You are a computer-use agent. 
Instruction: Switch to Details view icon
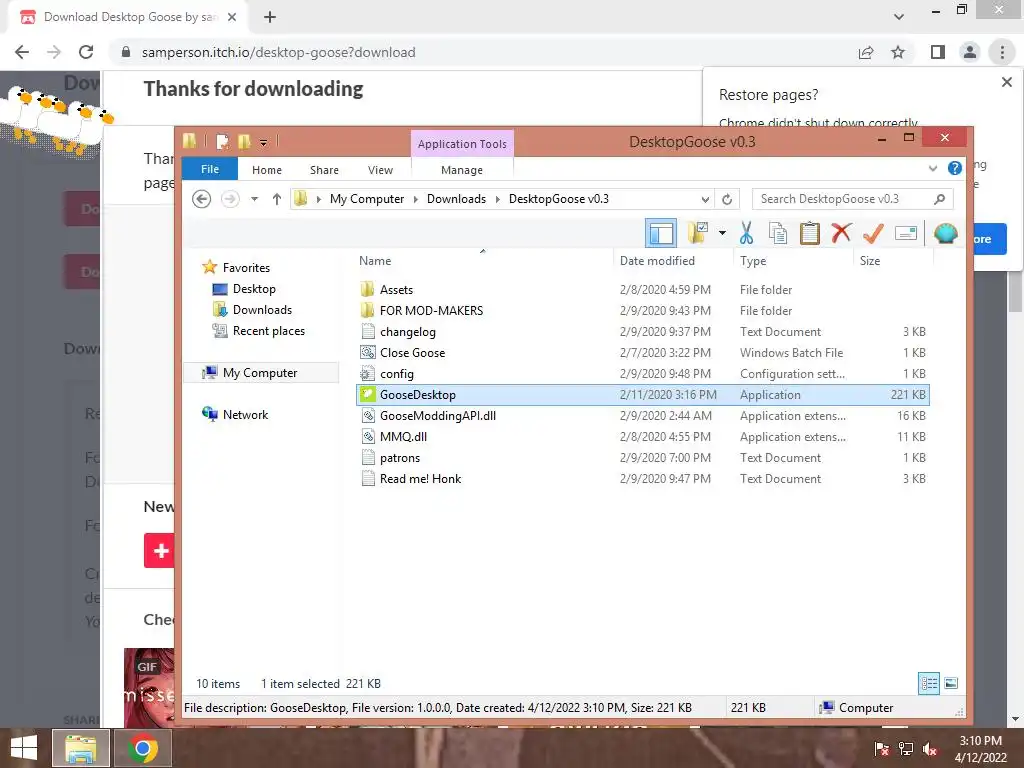[x=929, y=683]
